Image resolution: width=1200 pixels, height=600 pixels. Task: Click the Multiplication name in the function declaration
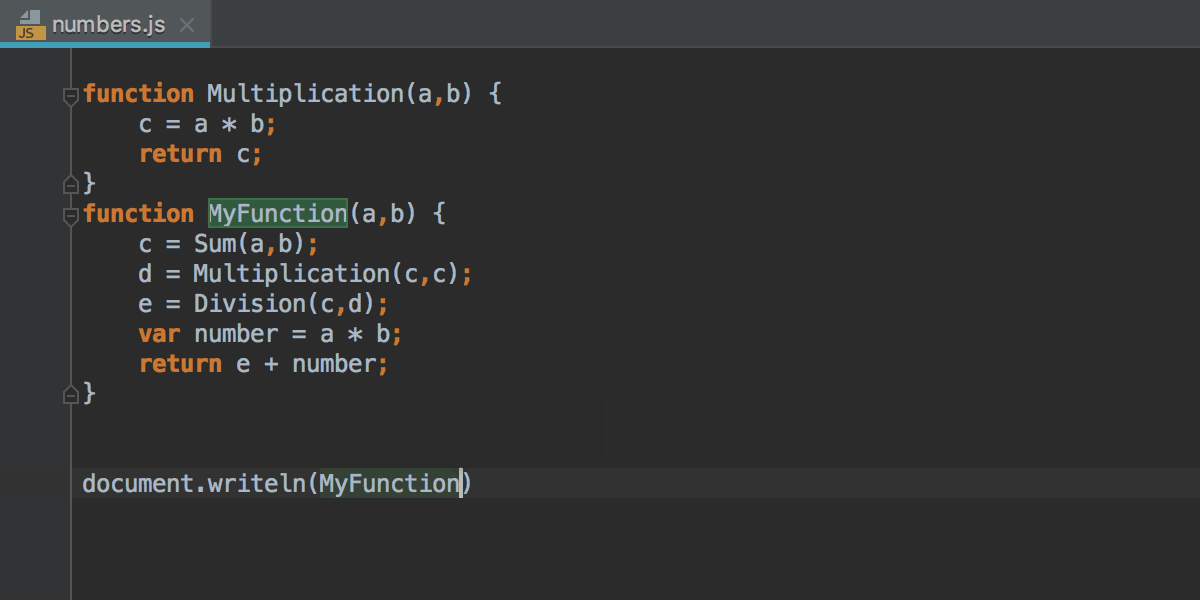point(305,94)
